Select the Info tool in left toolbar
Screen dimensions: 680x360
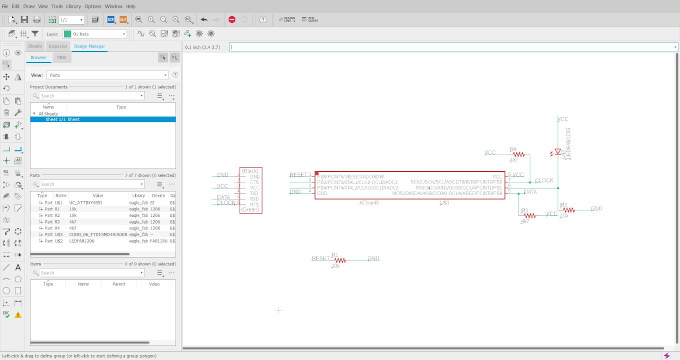(7, 52)
